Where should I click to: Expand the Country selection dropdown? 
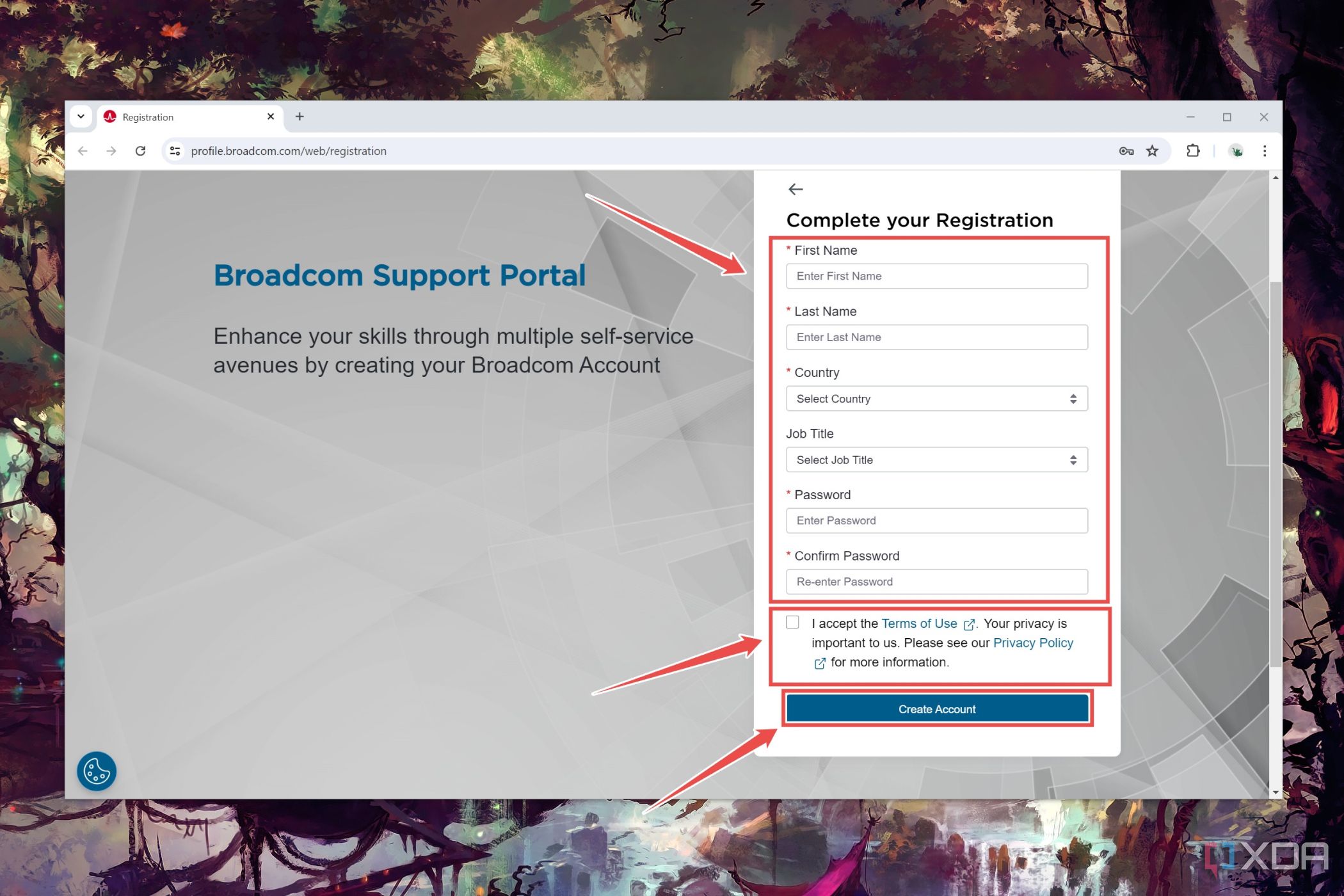(937, 398)
